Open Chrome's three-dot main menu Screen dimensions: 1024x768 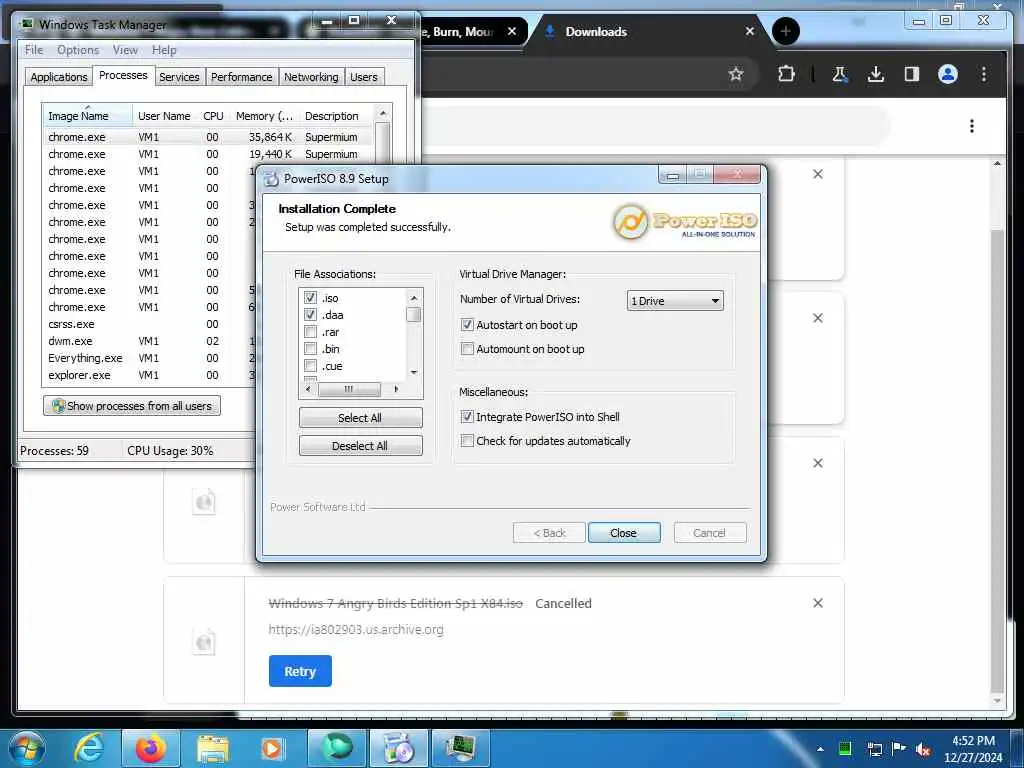pyautogui.click(x=984, y=74)
